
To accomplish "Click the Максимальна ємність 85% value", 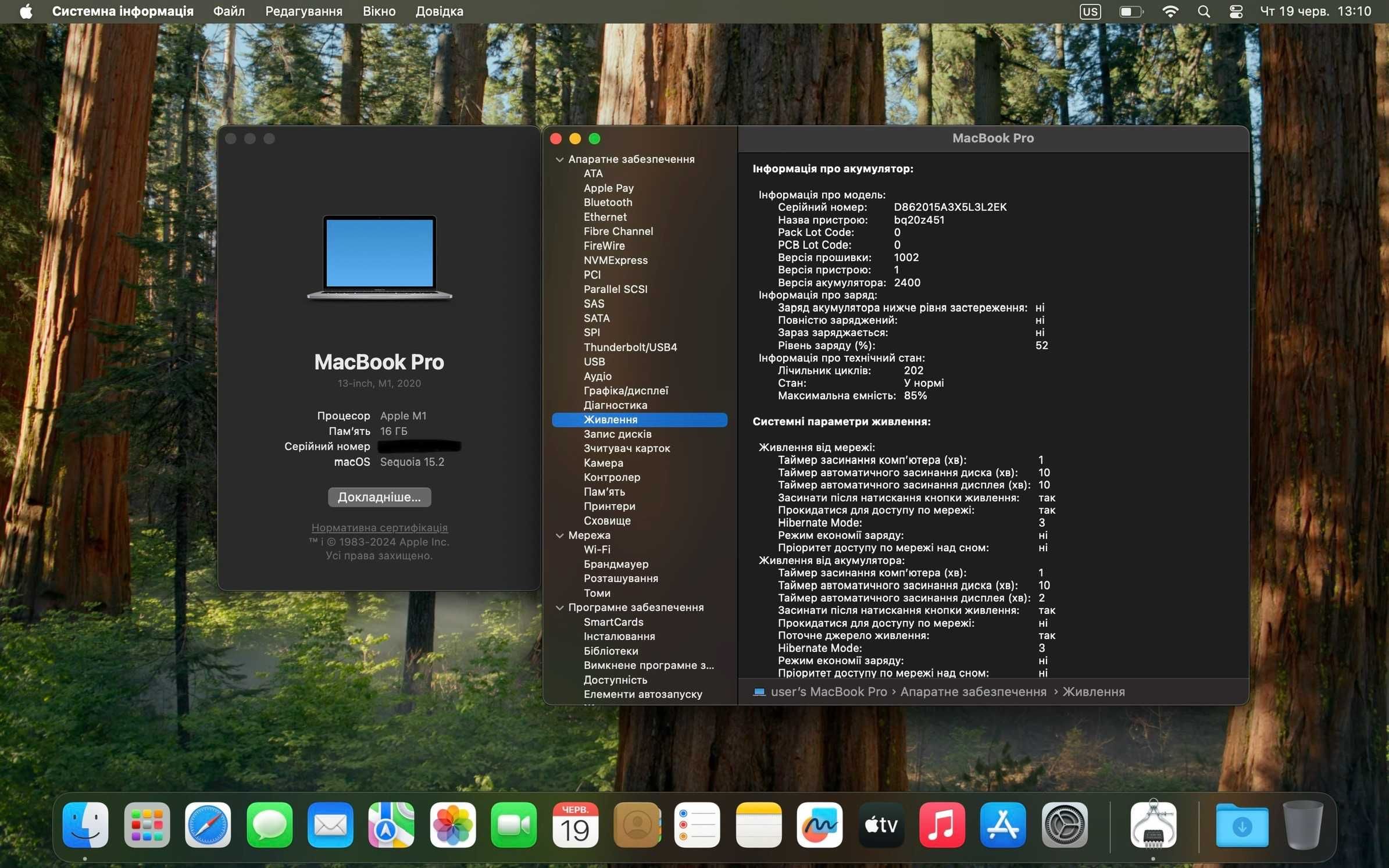I will click(915, 395).
